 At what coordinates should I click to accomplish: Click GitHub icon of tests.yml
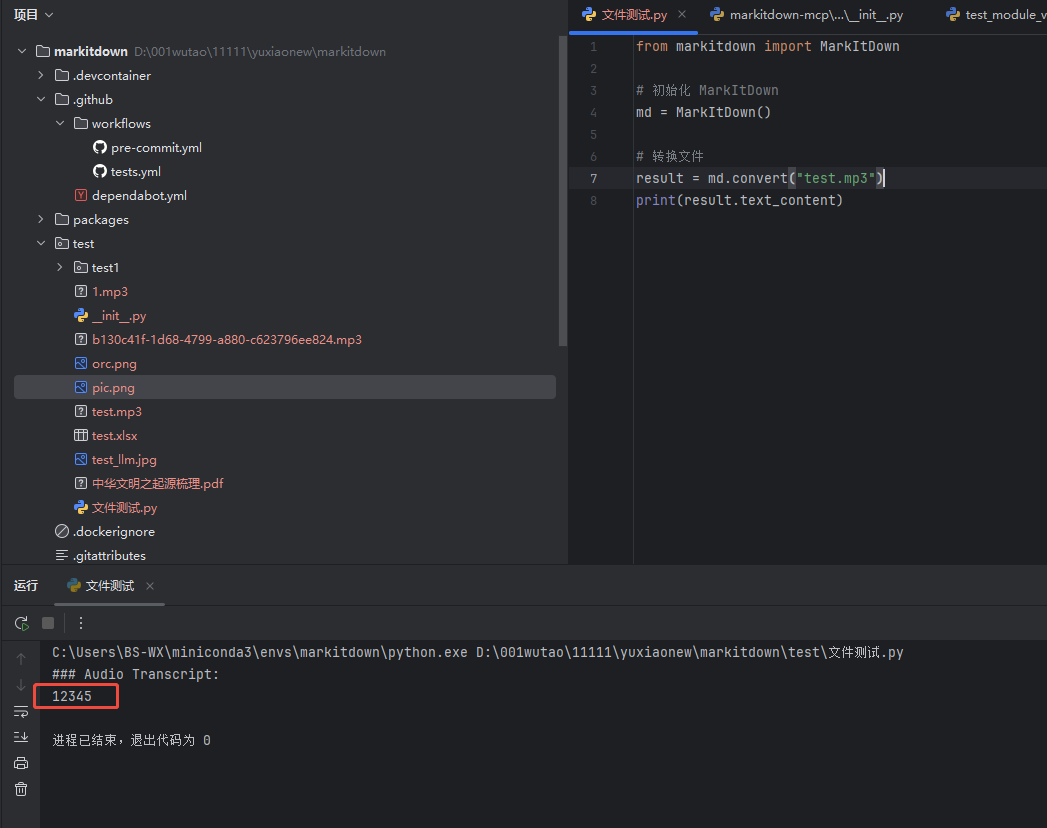click(x=99, y=172)
